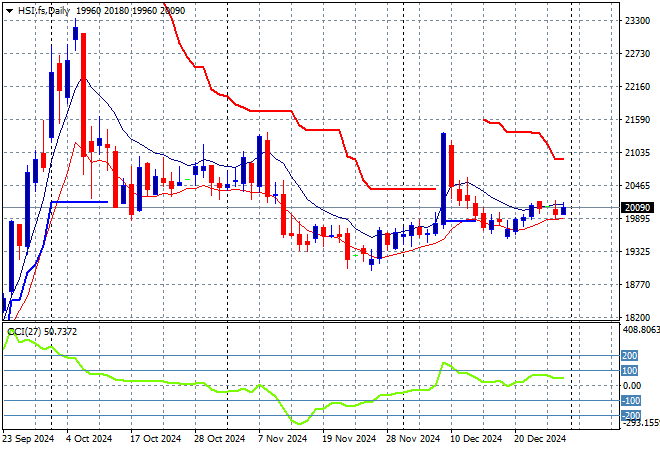Screen dimensions: 660x450
Task: Click the black triangle beside HSI.fs,Daily
Action: [x=9, y=8]
